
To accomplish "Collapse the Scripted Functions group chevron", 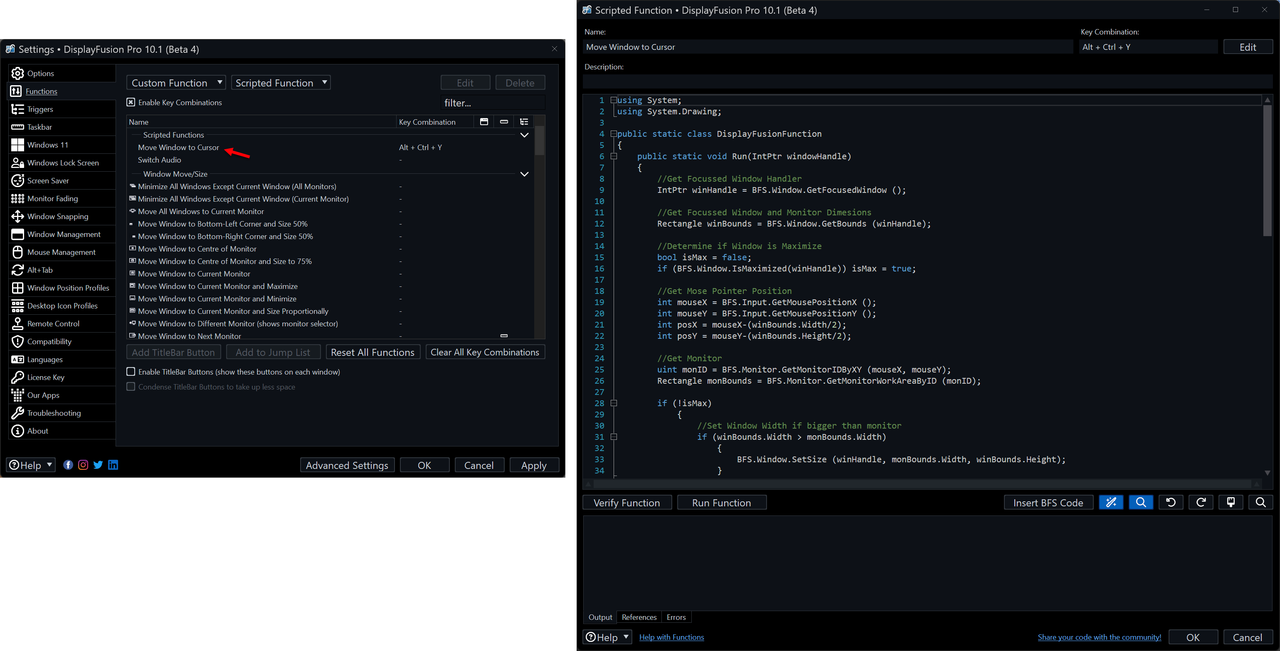I will click(x=524, y=135).
